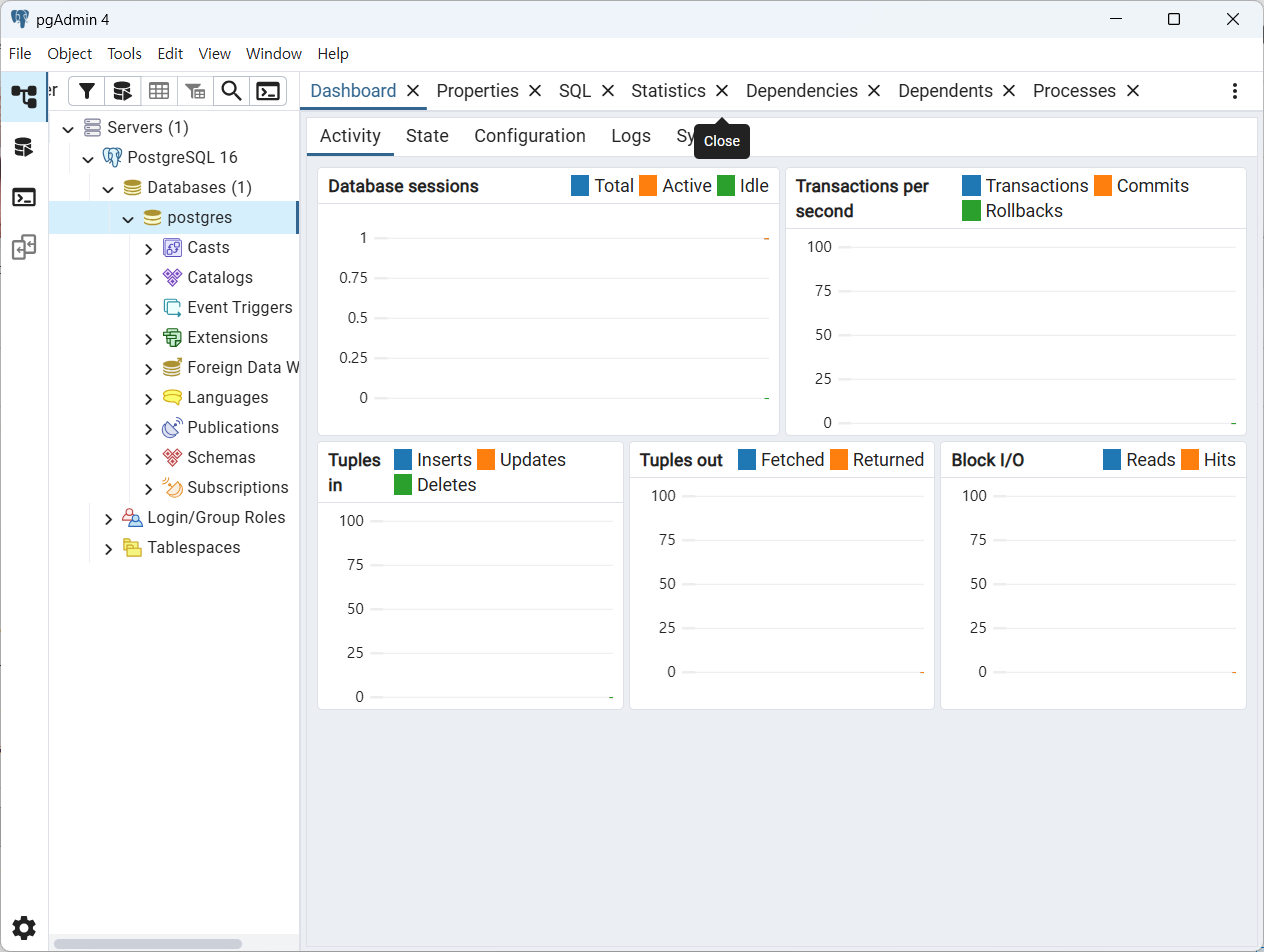Click the Extensions node icon
This screenshot has height=952, width=1264.
172,338
